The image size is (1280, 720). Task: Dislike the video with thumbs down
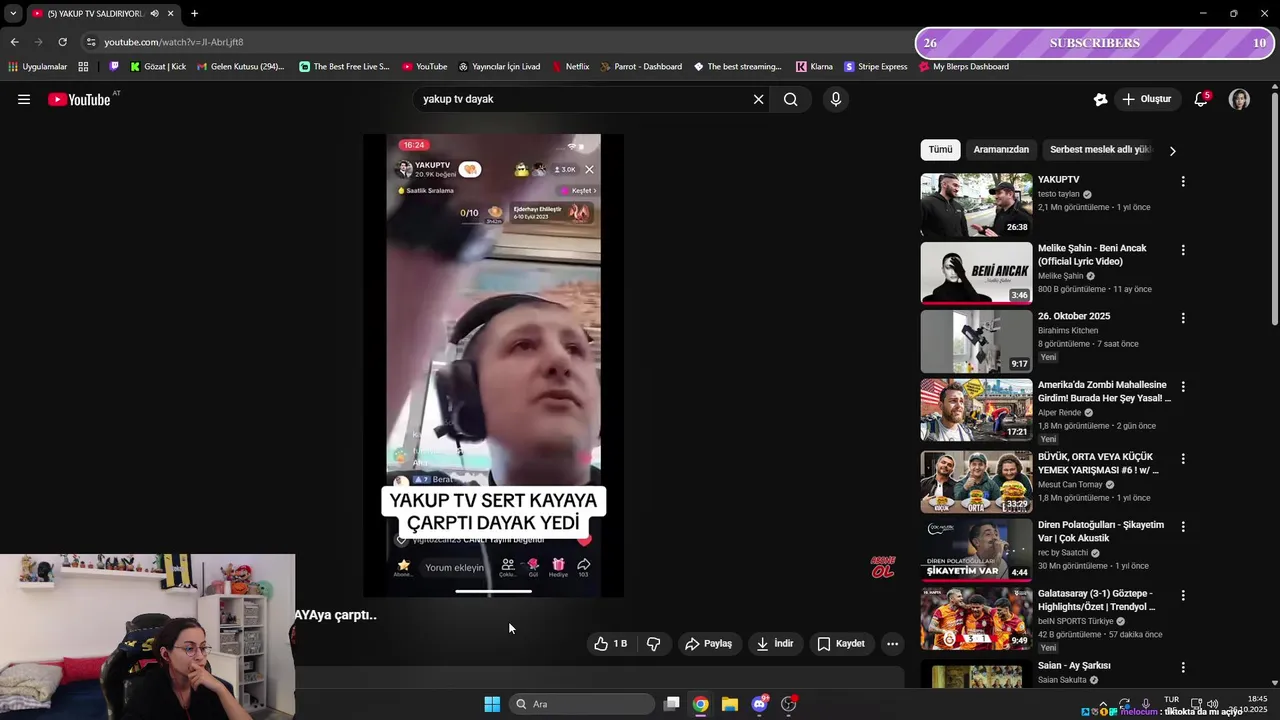click(x=654, y=644)
